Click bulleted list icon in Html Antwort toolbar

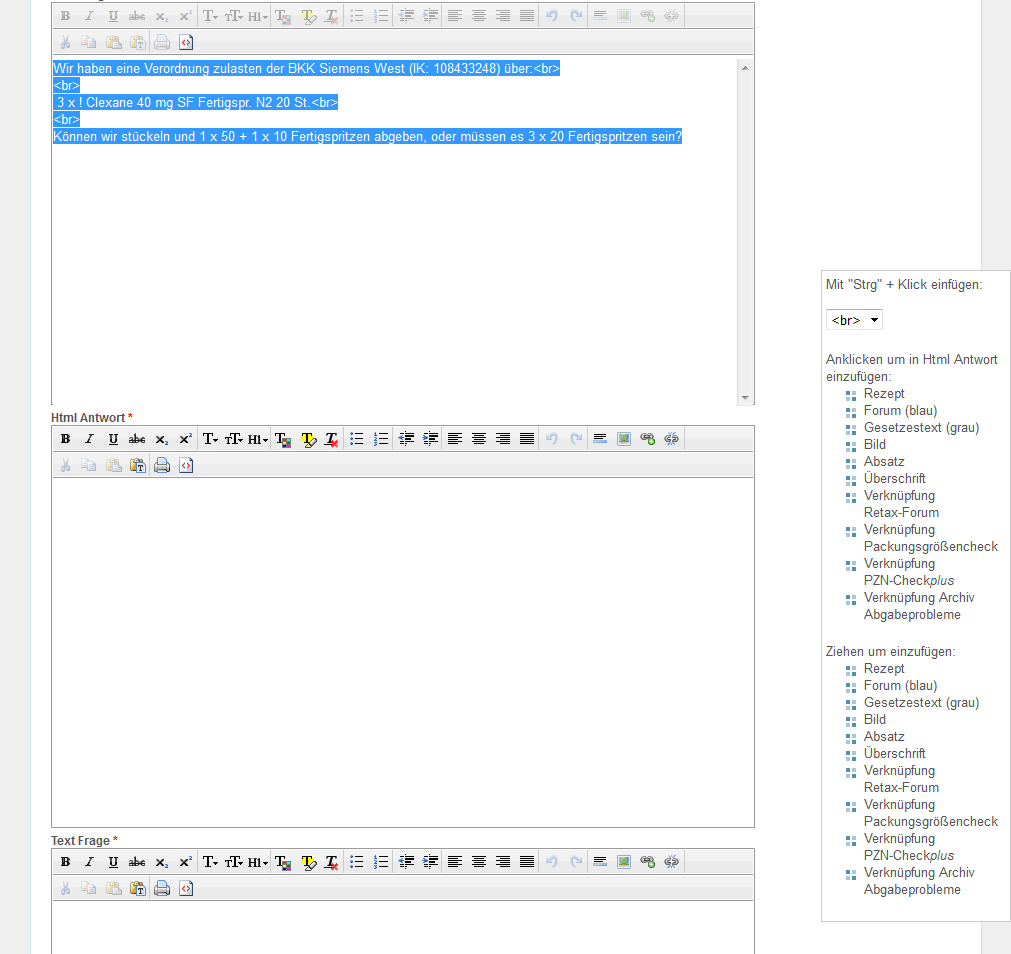coord(356,439)
